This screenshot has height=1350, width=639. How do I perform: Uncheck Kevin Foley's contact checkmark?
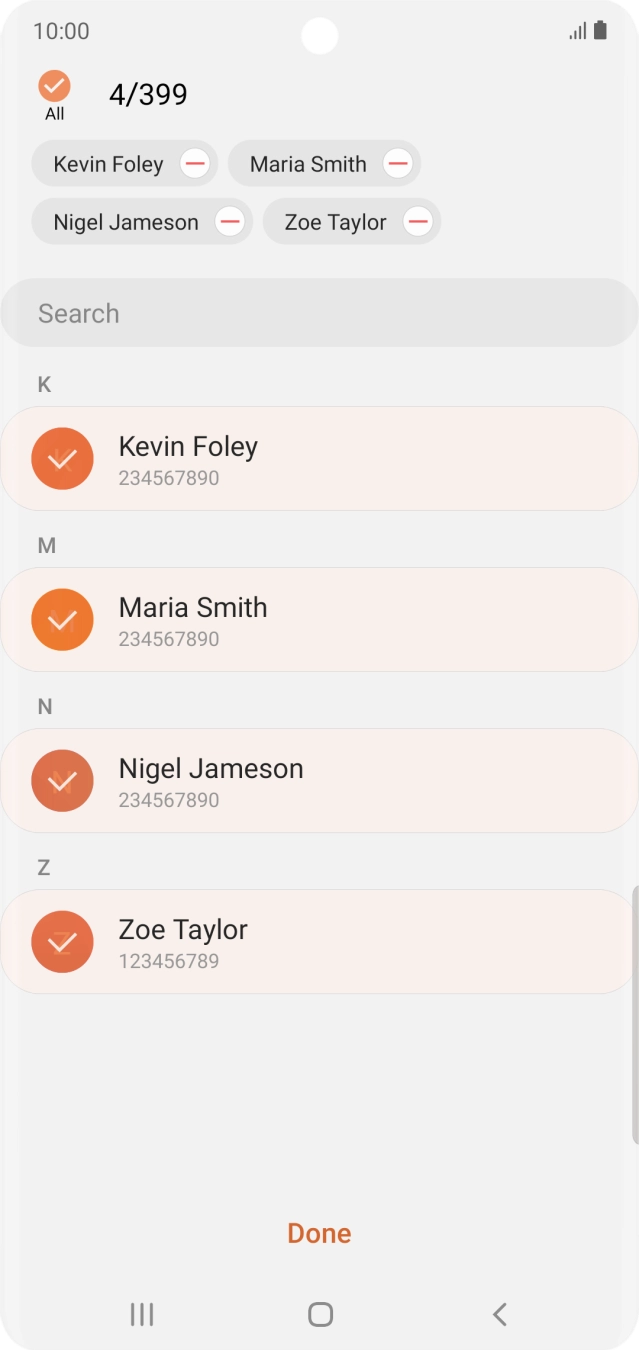[x=62, y=459]
